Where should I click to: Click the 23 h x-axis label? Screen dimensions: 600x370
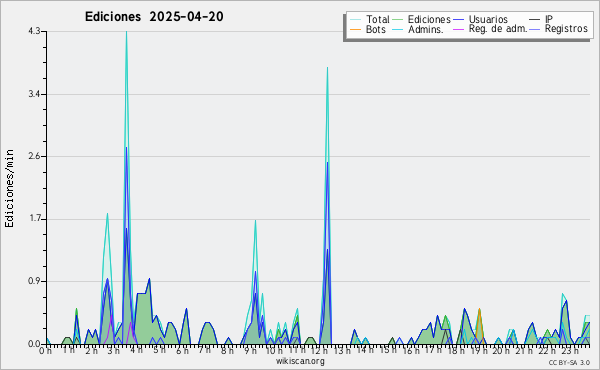coord(570,351)
